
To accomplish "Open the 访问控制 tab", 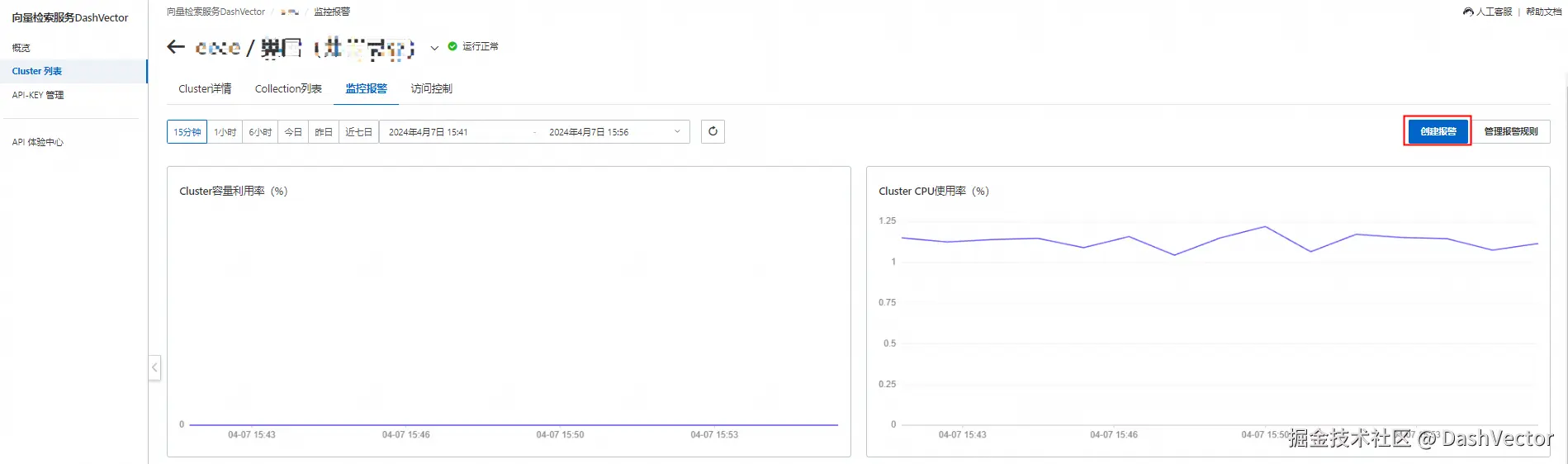I will pyautogui.click(x=431, y=88).
